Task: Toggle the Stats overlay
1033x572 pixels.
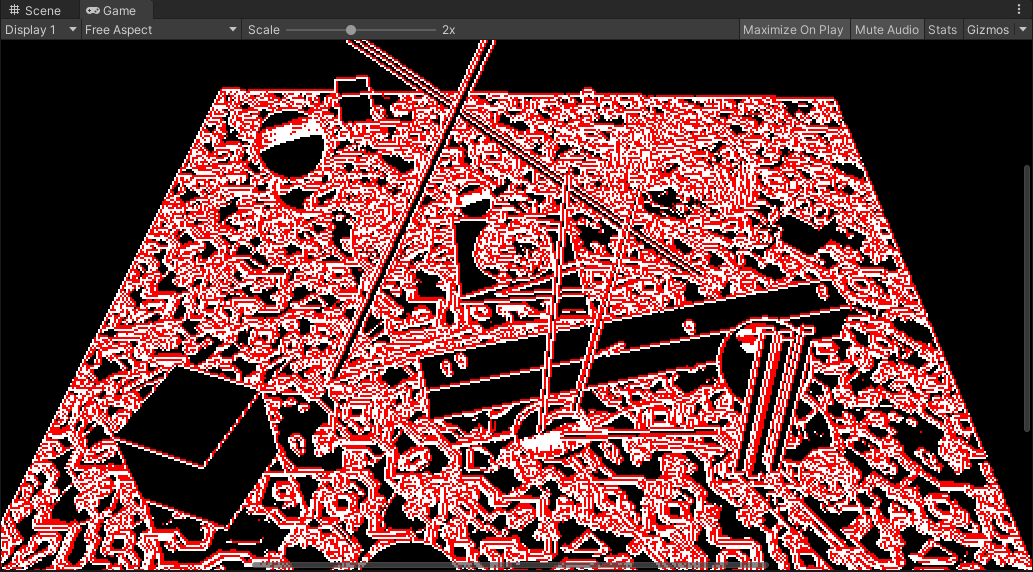Action: (942, 30)
